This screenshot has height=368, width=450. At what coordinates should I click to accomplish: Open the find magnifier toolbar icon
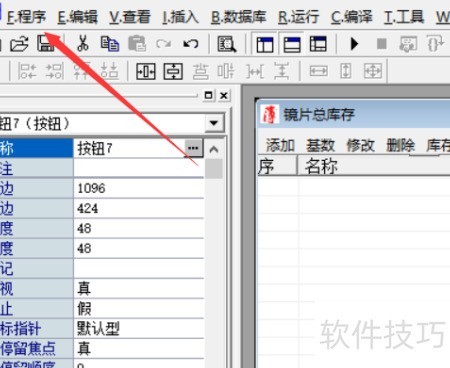click(226, 44)
